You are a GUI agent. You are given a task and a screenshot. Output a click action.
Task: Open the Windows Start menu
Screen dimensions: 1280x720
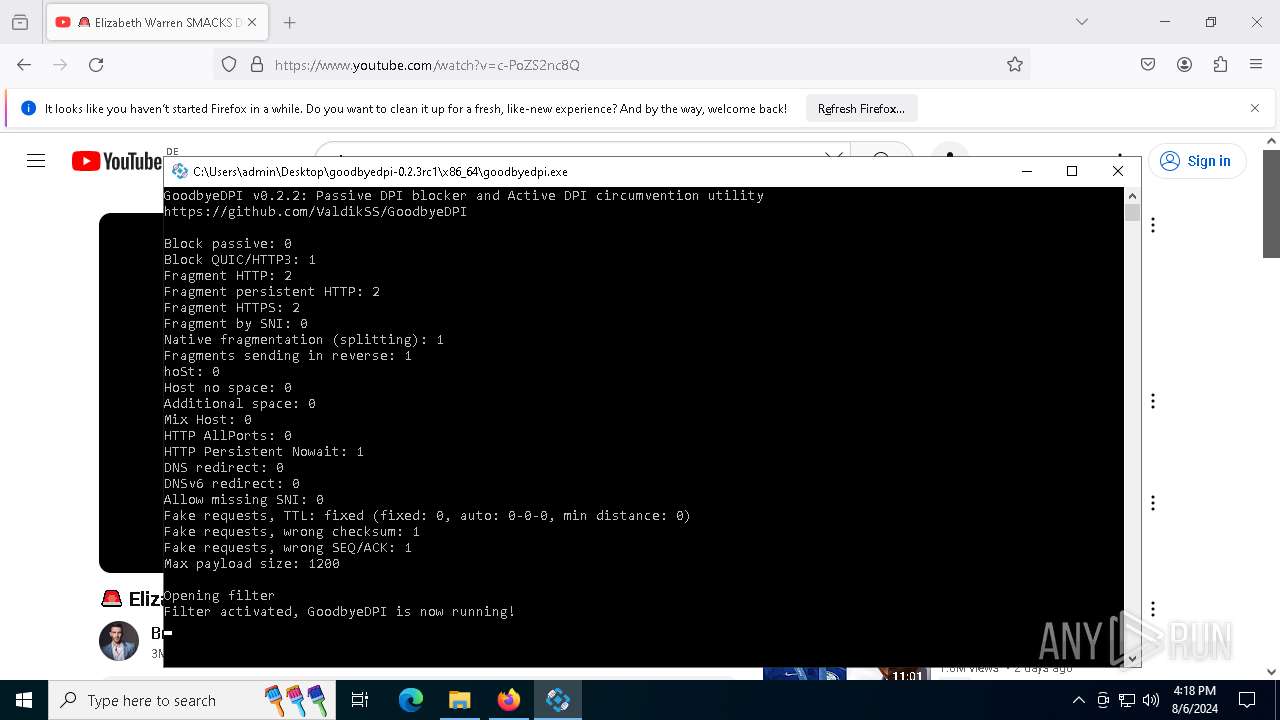(x=24, y=700)
